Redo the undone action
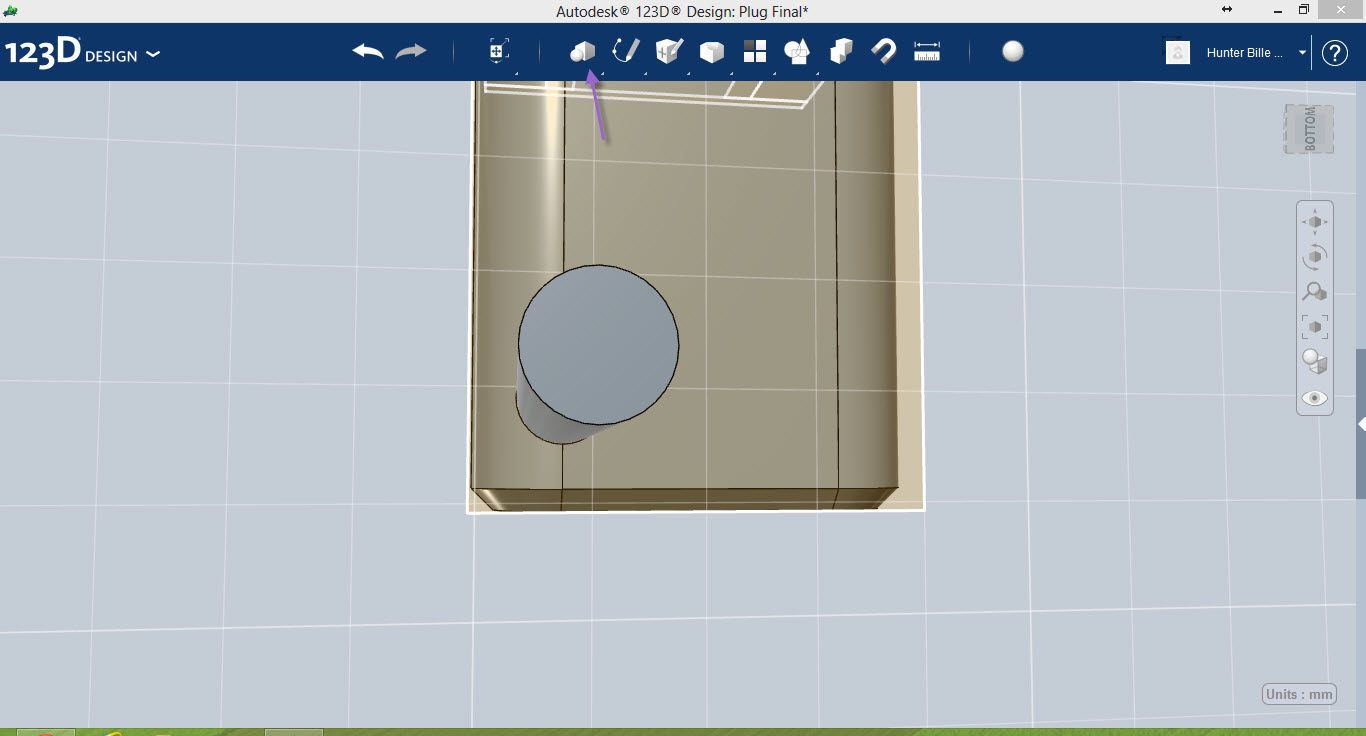 click(x=411, y=51)
